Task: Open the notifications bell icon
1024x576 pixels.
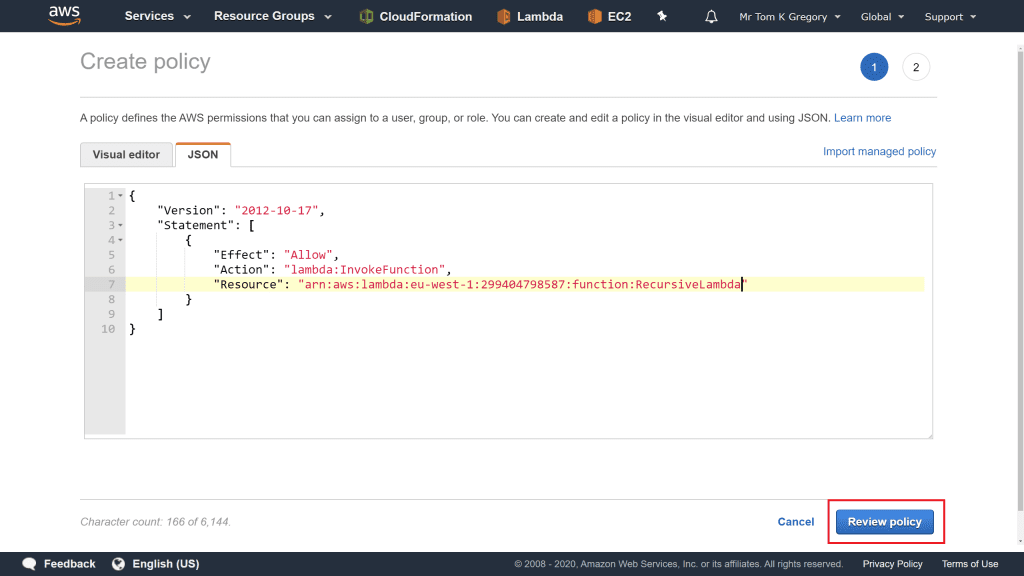Action: coord(711,17)
